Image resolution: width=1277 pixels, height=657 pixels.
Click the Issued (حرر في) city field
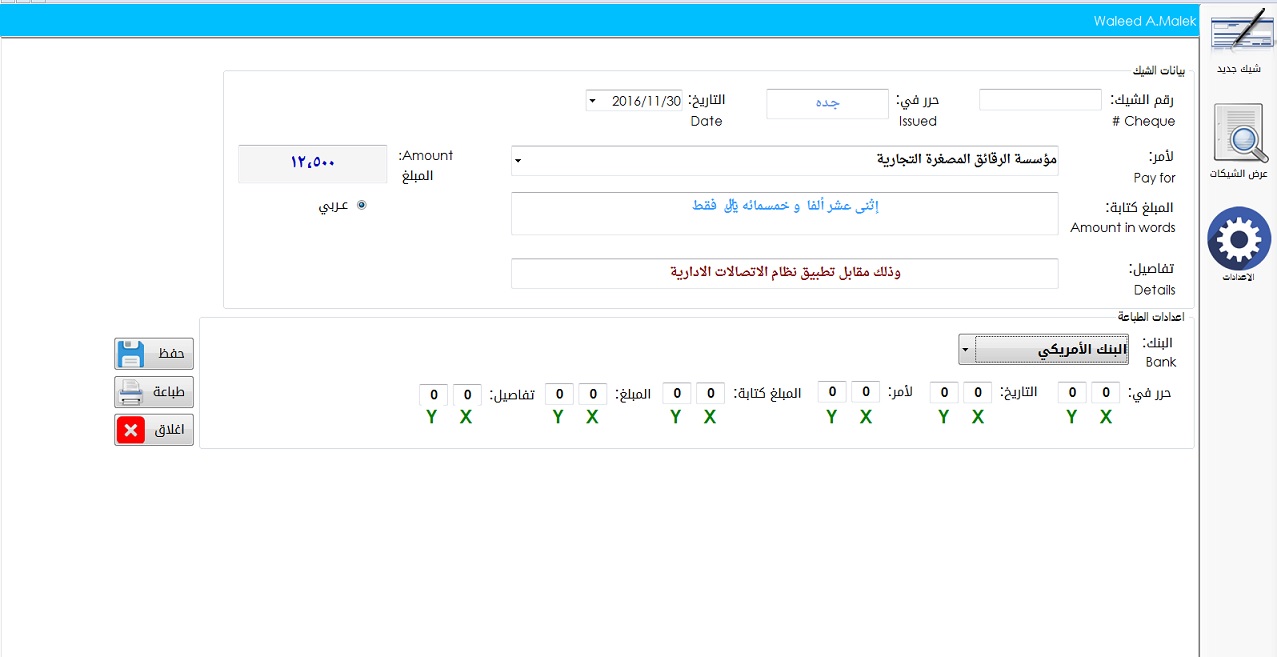click(x=827, y=103)
